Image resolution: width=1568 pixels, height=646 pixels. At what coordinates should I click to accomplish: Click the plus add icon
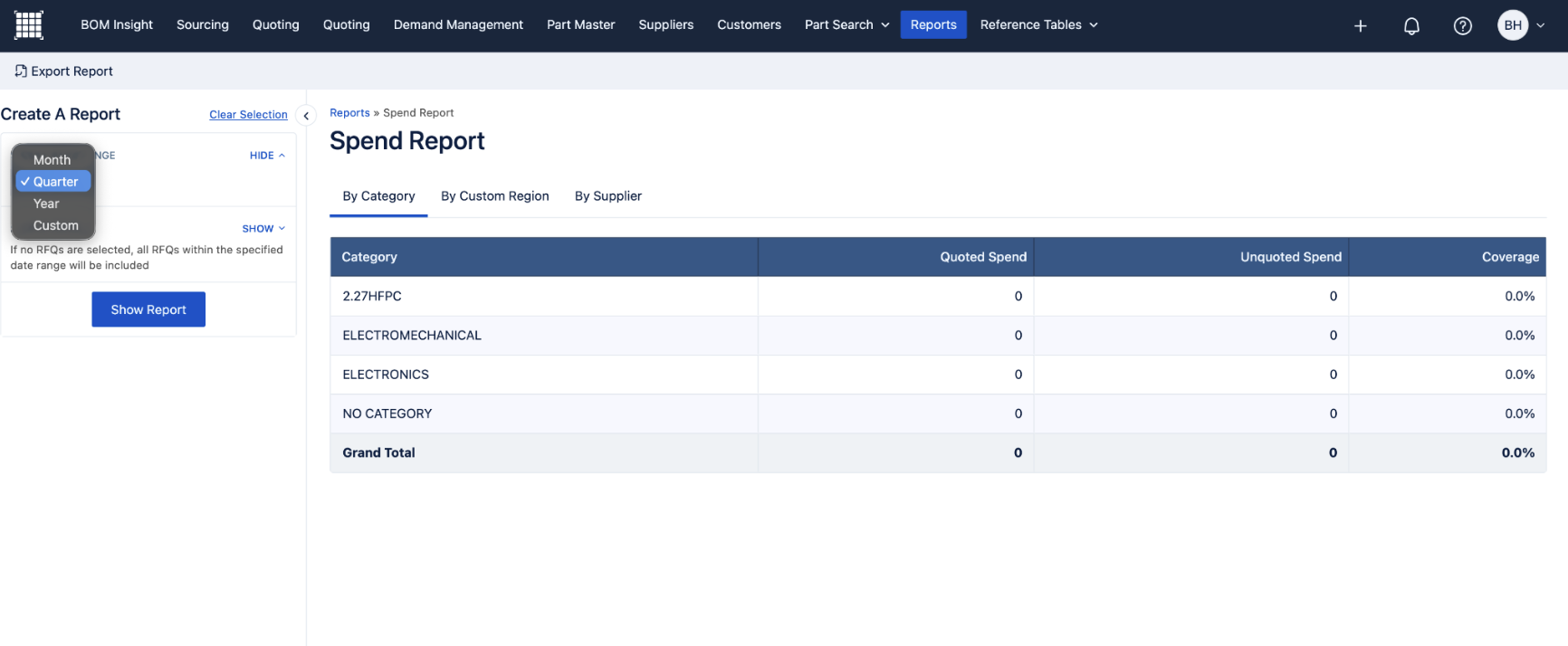pyautogui.click(x=1360, y=26)
